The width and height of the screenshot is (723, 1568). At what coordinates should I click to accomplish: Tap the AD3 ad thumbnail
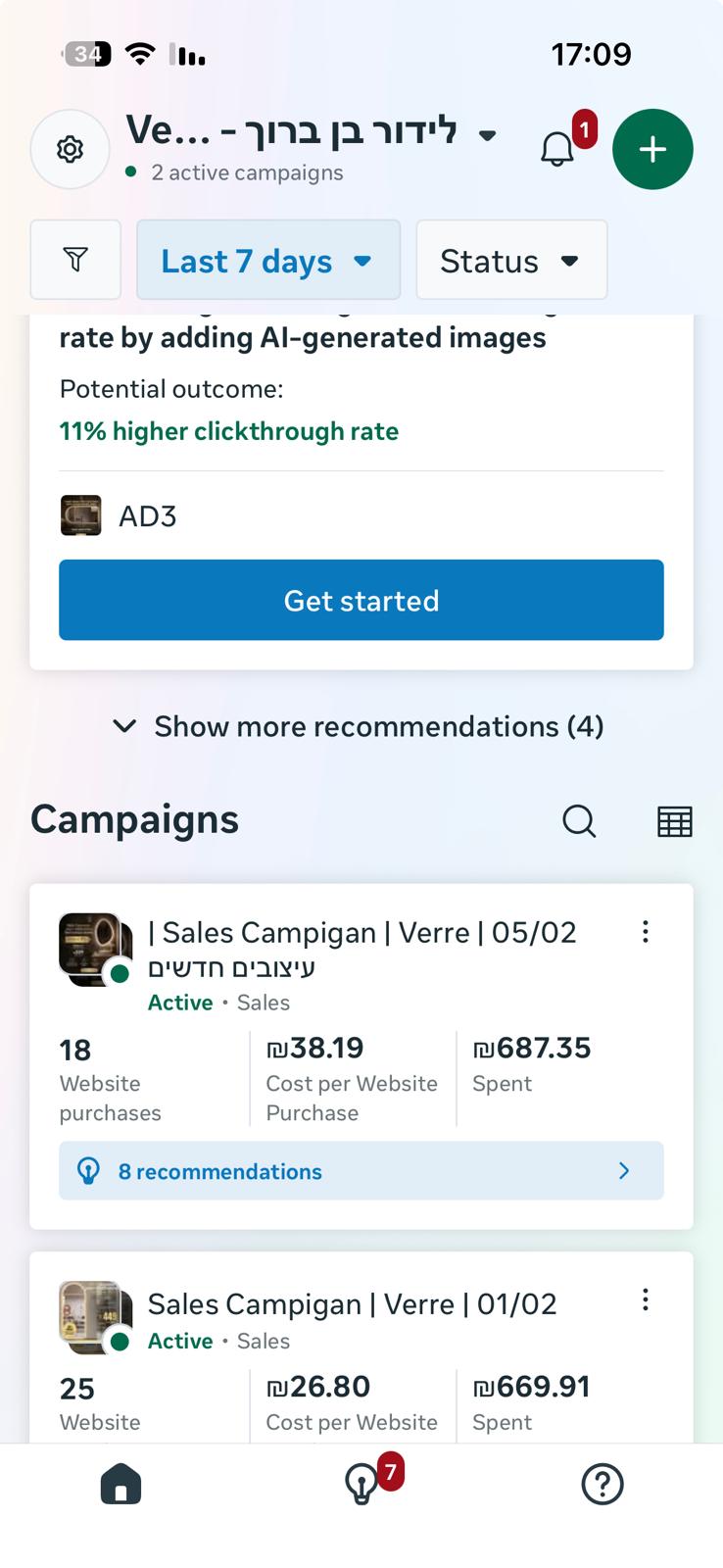pos(80,515)
